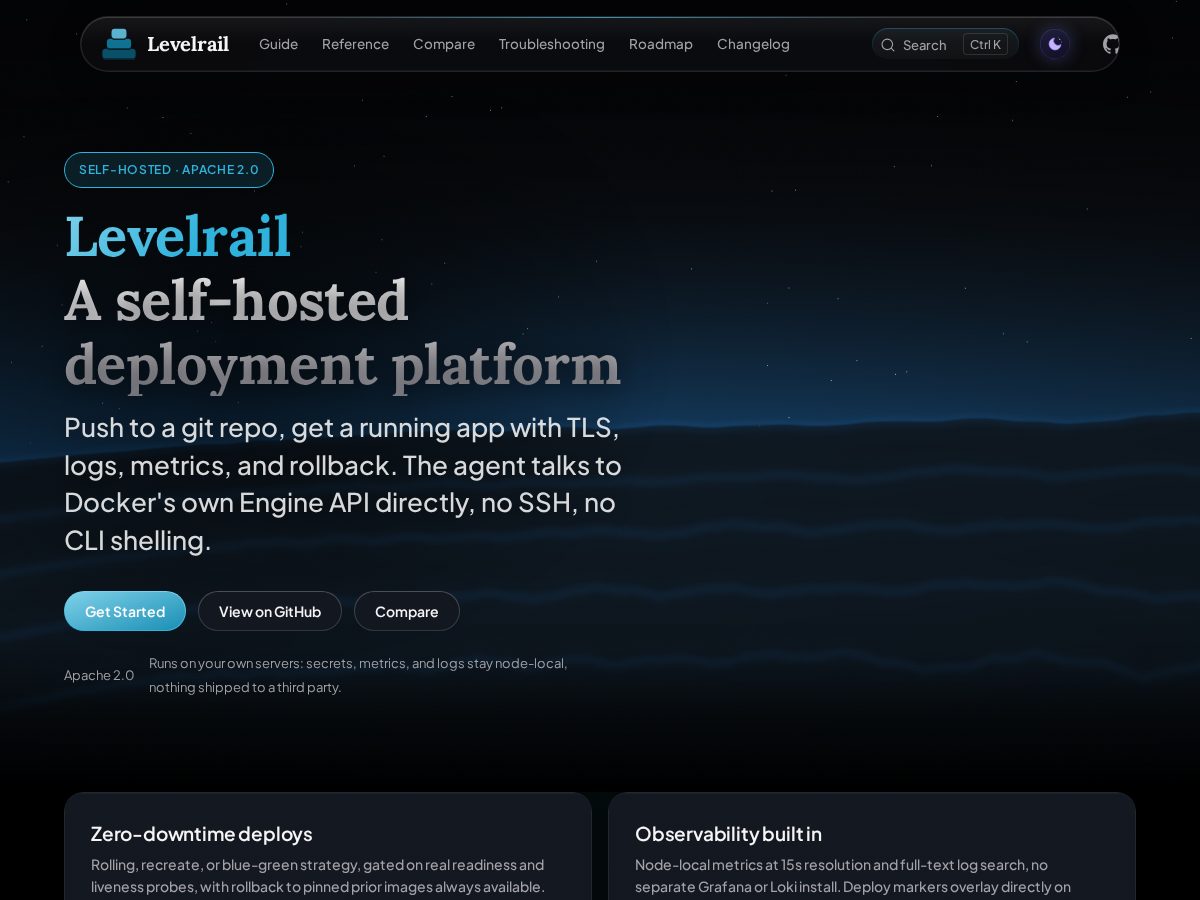
Task: Click the 'Push to a git repo' paragraph
Action: [343, 484]
